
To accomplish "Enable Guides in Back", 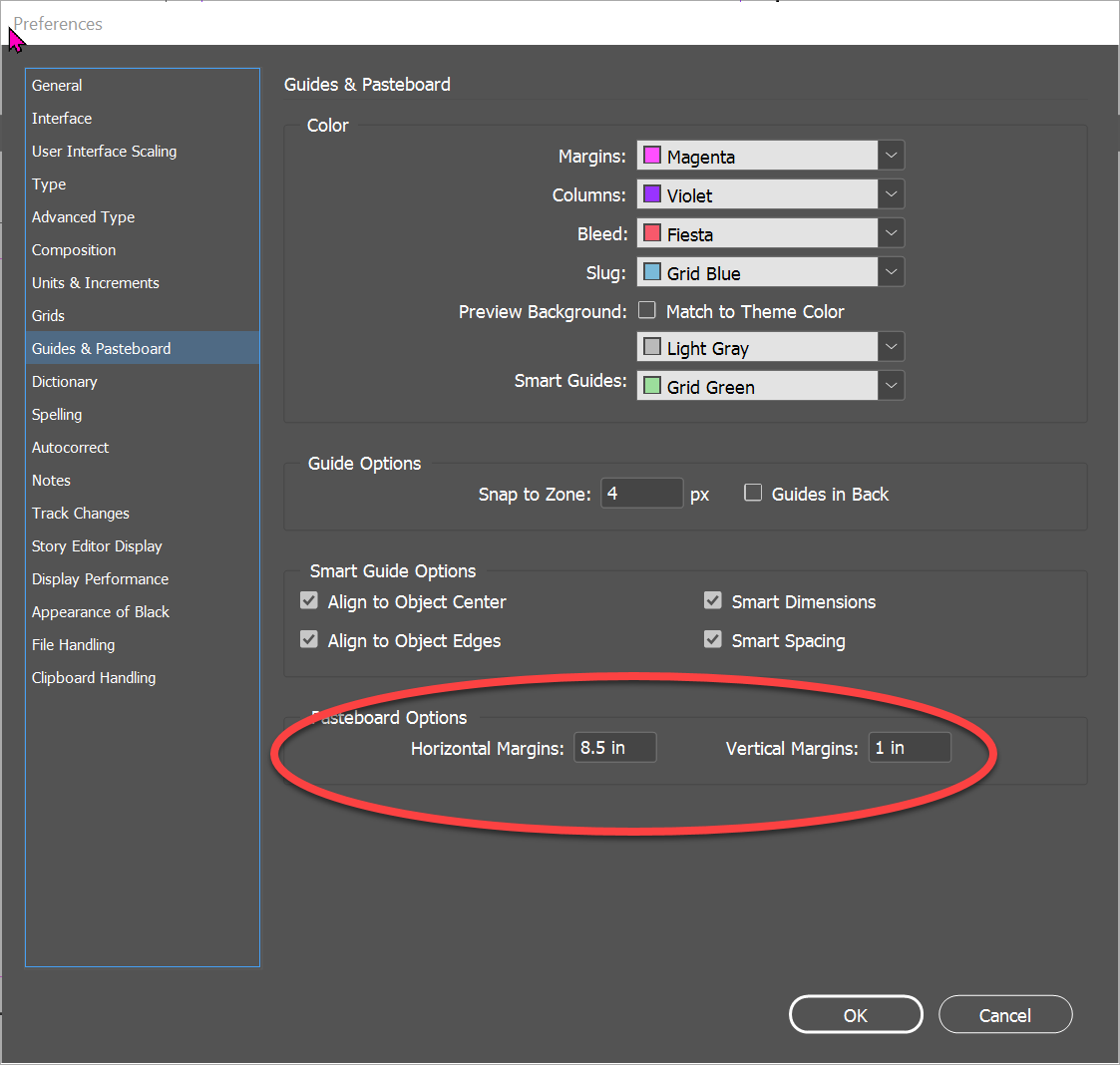I will [x=753, y=493].
